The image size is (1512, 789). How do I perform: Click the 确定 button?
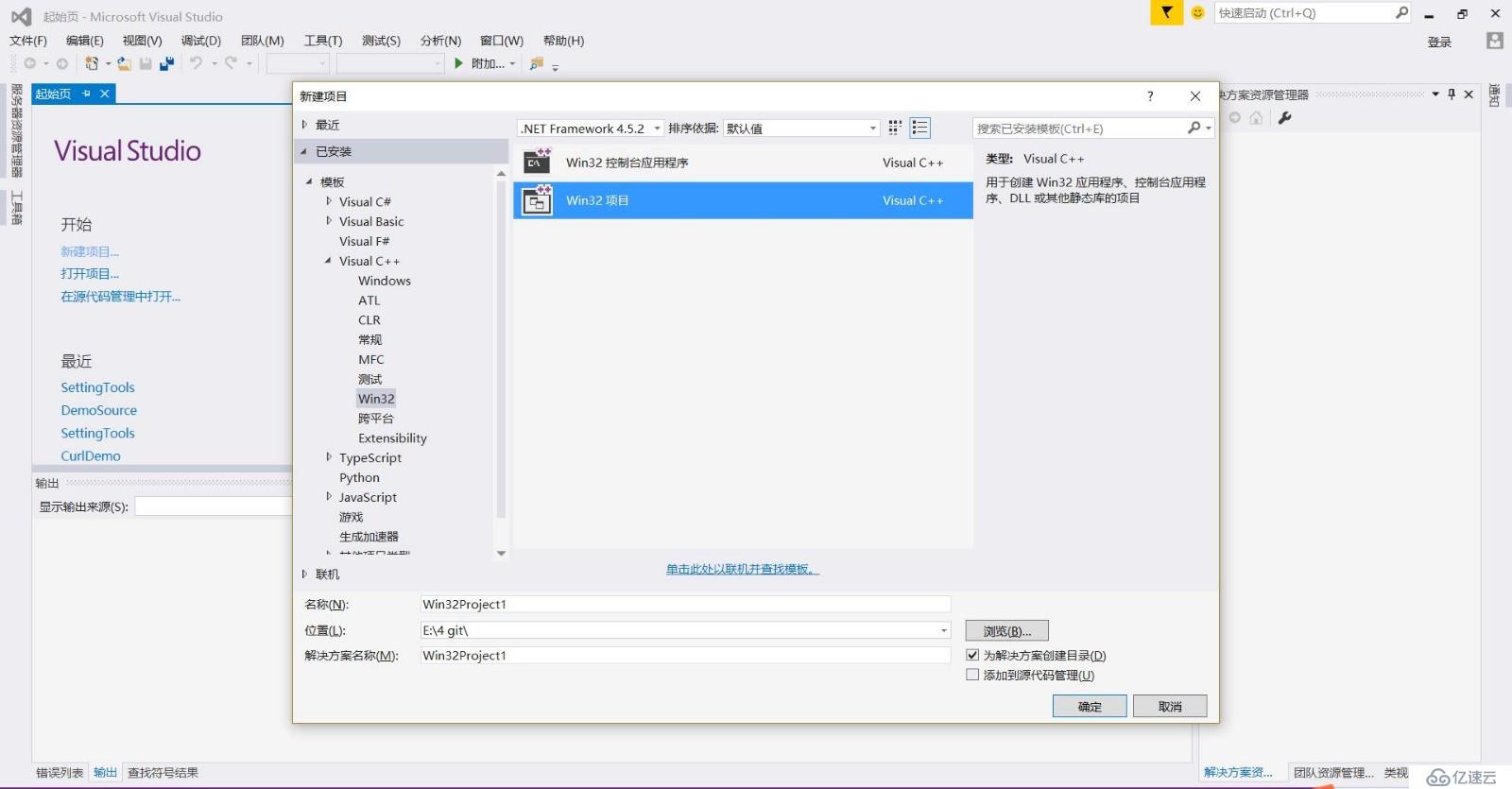coord(1090,706)
